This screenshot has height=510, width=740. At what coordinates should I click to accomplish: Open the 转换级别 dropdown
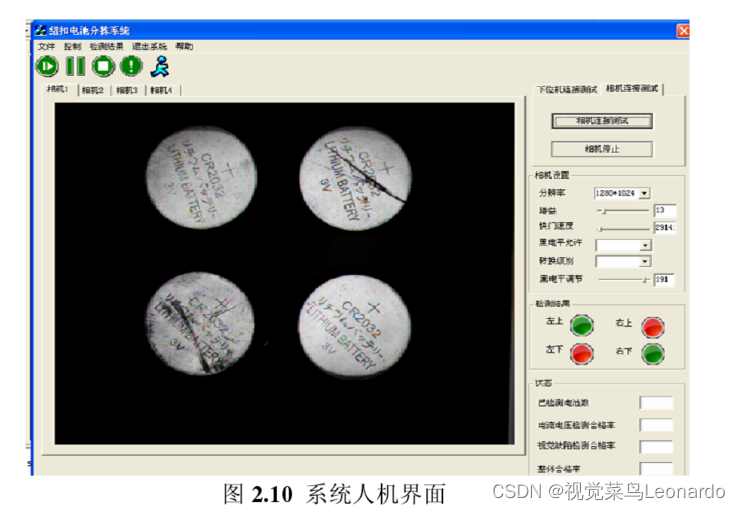pos(623,261)
